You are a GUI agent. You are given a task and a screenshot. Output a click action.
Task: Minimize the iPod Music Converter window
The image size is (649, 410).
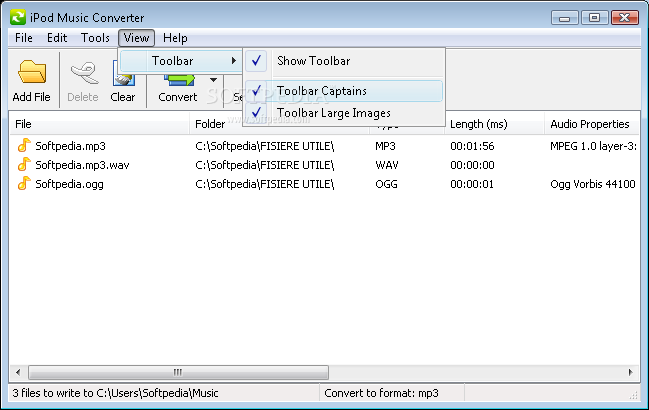tap(565, 18)
